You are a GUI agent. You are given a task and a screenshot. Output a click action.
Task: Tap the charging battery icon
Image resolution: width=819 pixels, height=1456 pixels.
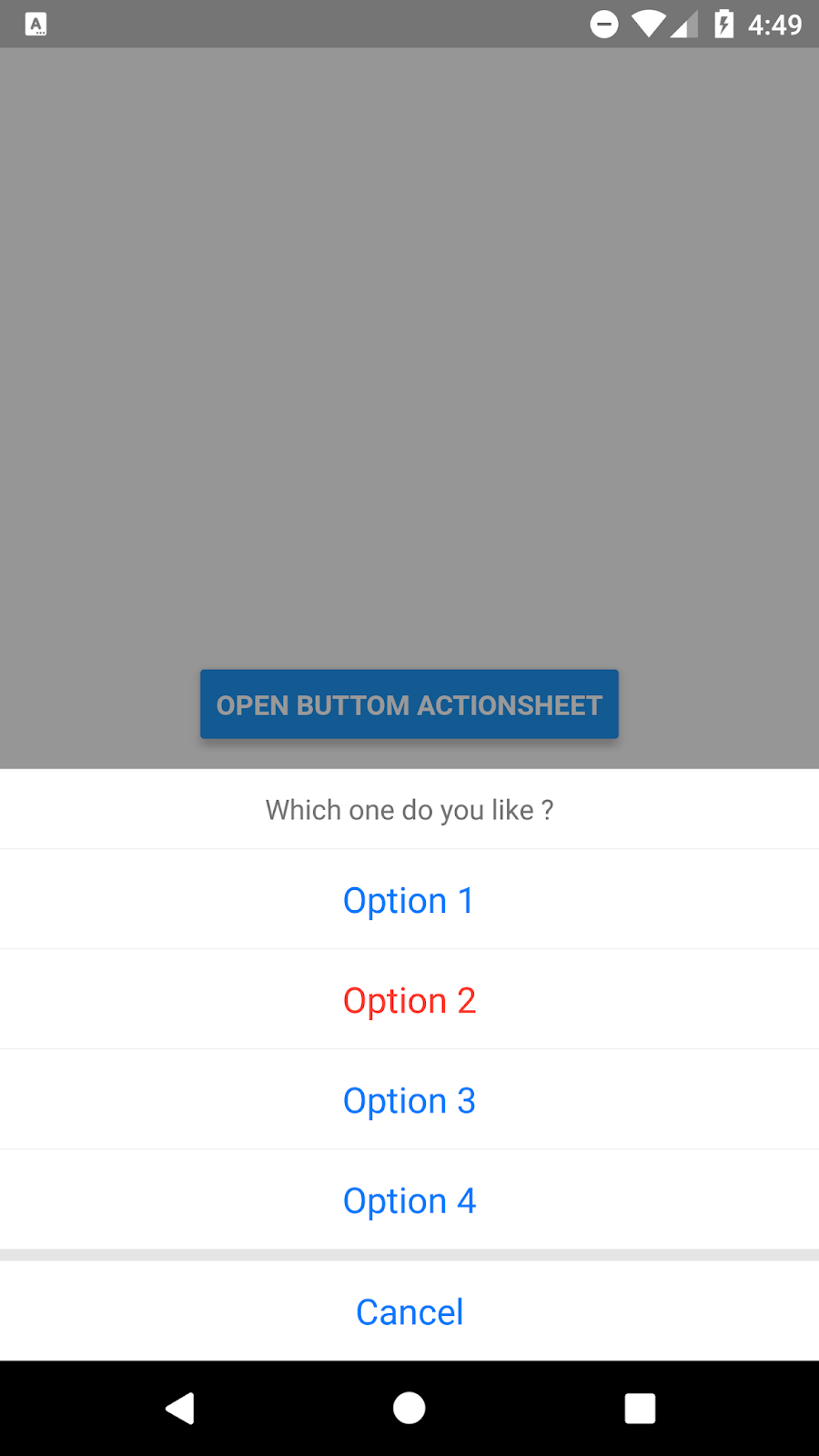723,25
